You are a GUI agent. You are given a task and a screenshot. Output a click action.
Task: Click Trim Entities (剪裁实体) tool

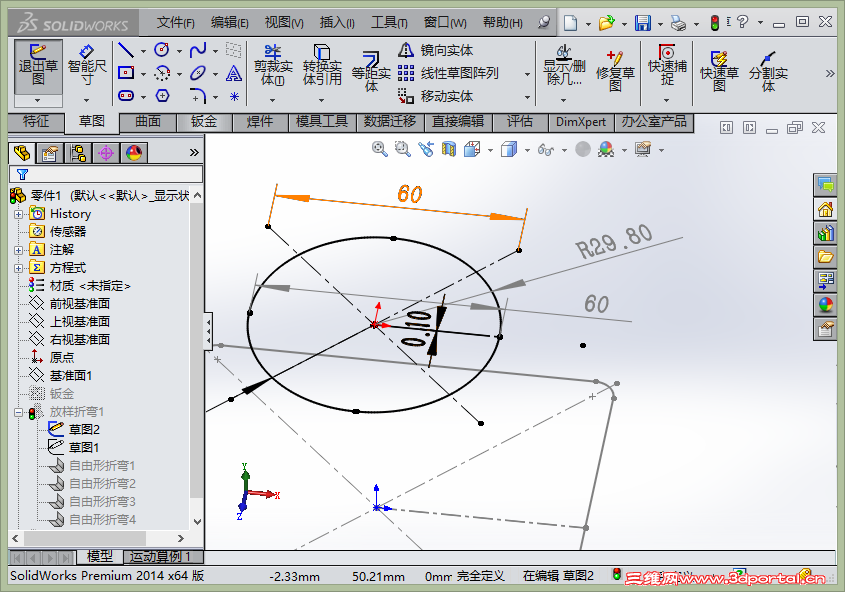[x=273, y=67]
